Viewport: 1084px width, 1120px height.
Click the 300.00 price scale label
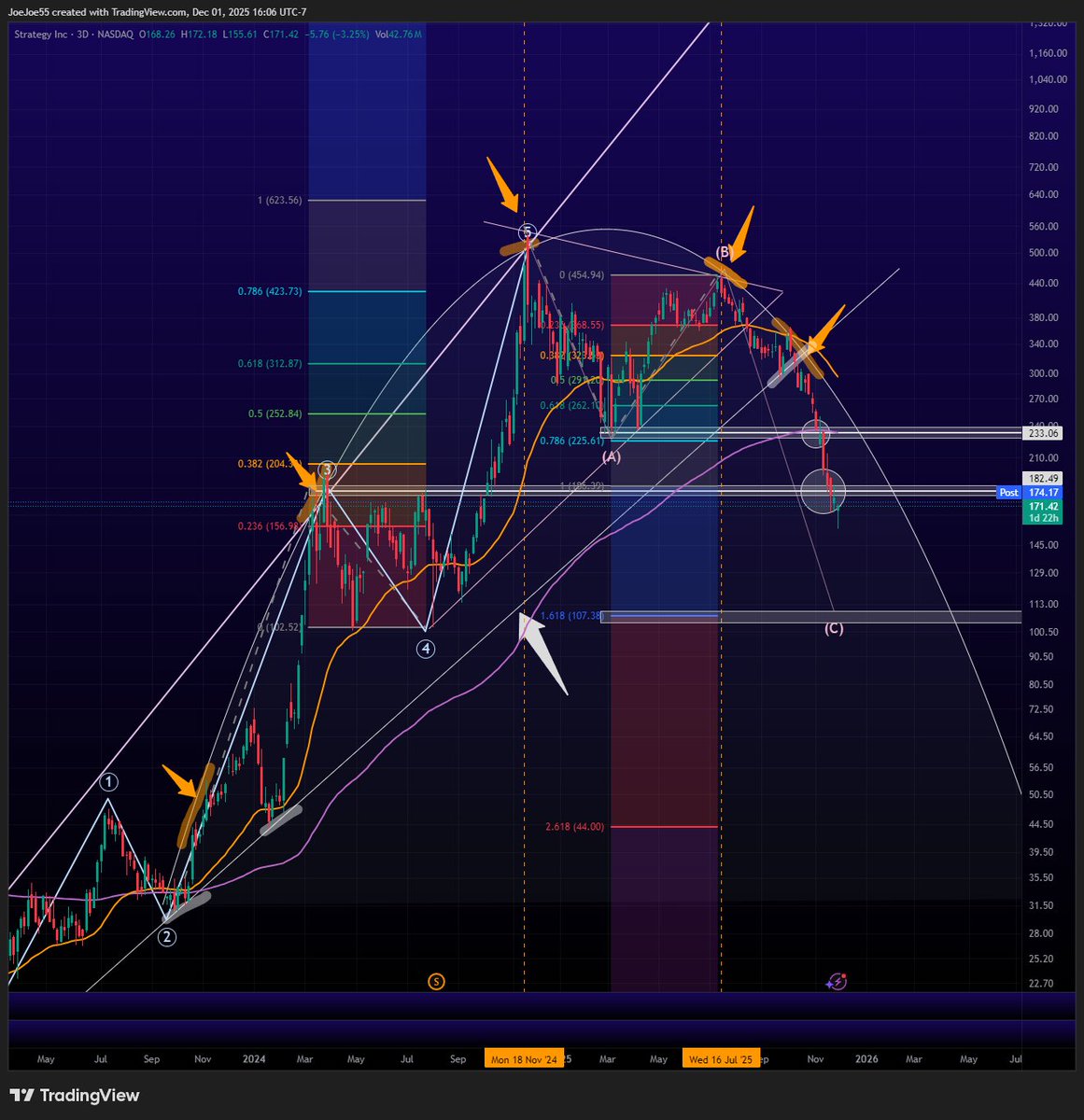[1043, 373]
